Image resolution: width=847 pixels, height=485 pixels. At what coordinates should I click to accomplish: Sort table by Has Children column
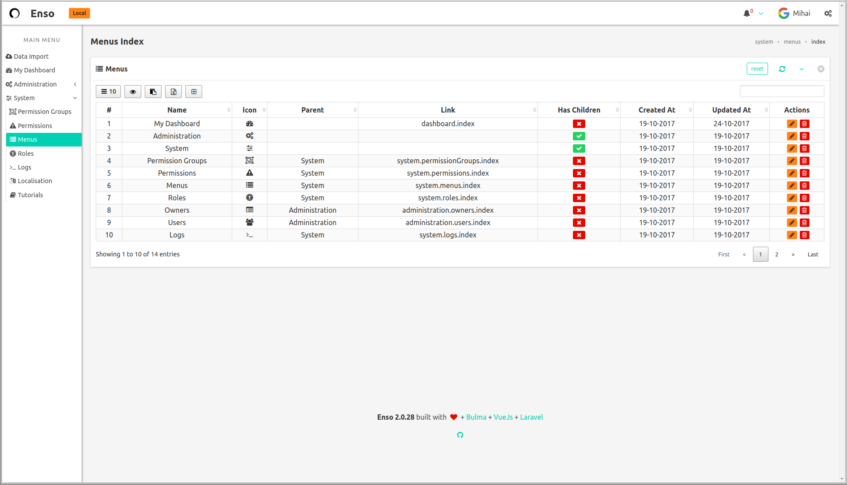pyautogui.click(x=579, y=110)
